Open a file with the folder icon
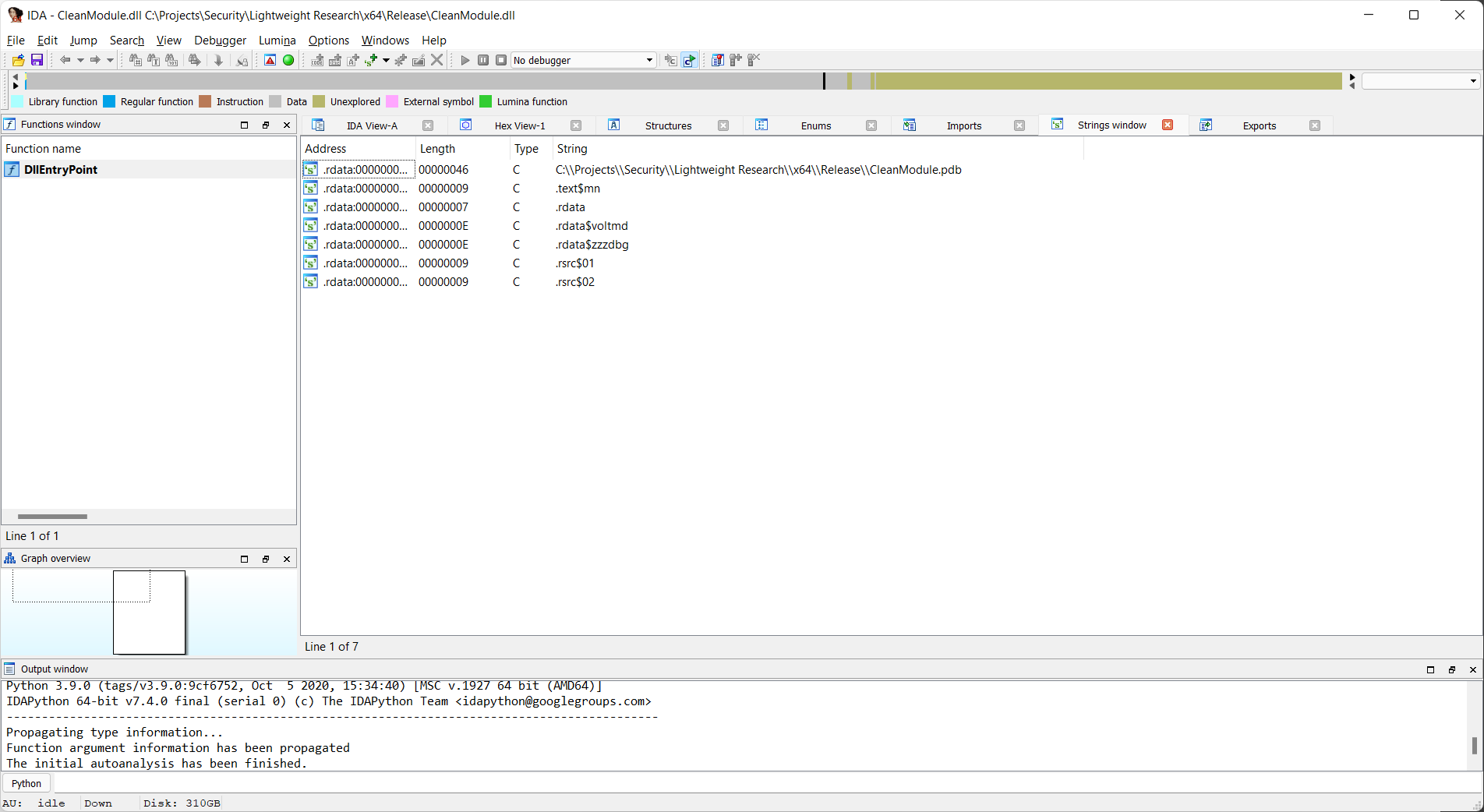The image size is (1484, 812). tap(18, 60)
